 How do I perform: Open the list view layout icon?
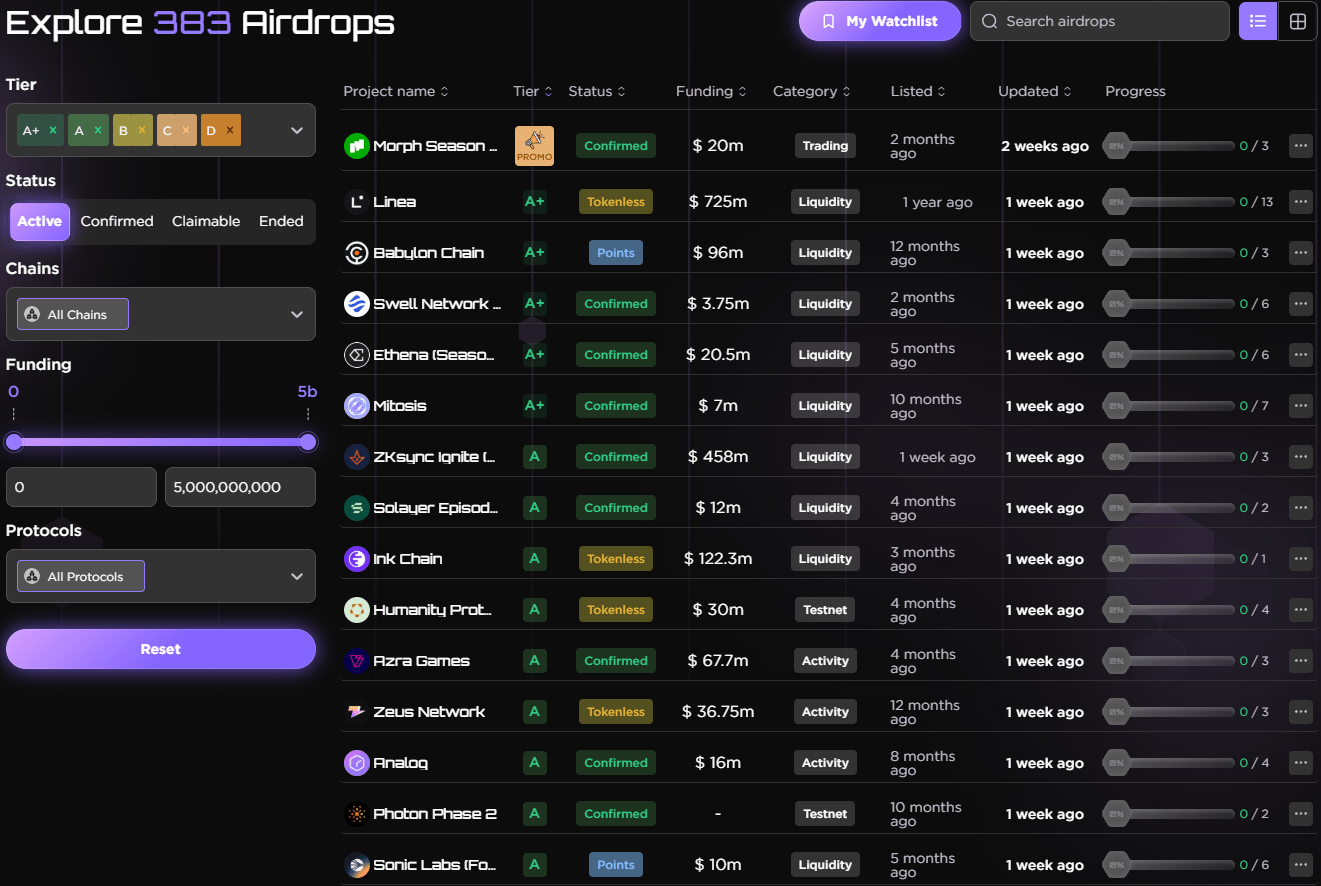pos(1257,20)
